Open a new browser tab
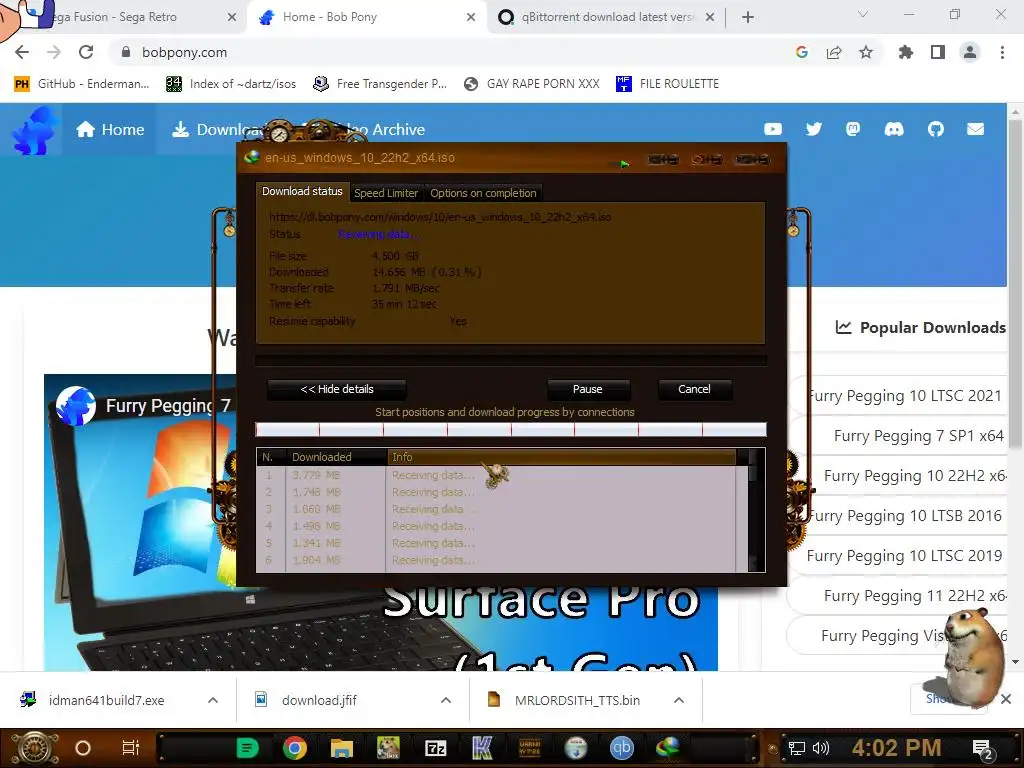The height and width of the screenshot is (768, 1024). point(748,17)
